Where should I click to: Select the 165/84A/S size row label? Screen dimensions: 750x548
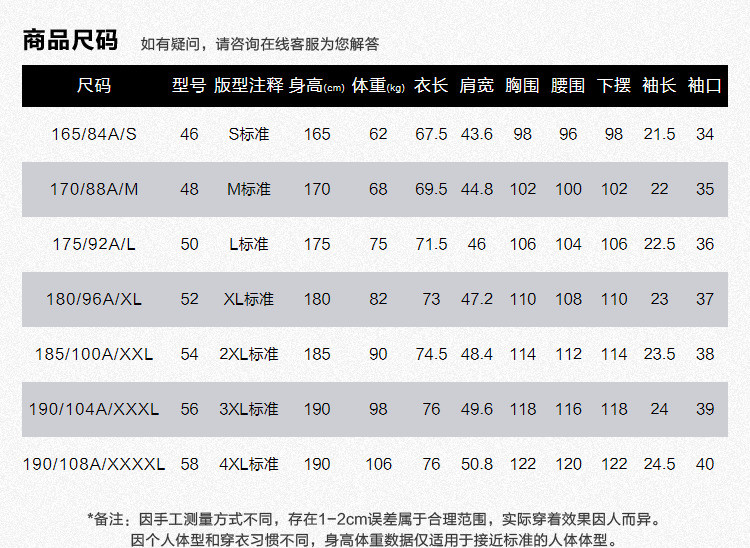95,134
